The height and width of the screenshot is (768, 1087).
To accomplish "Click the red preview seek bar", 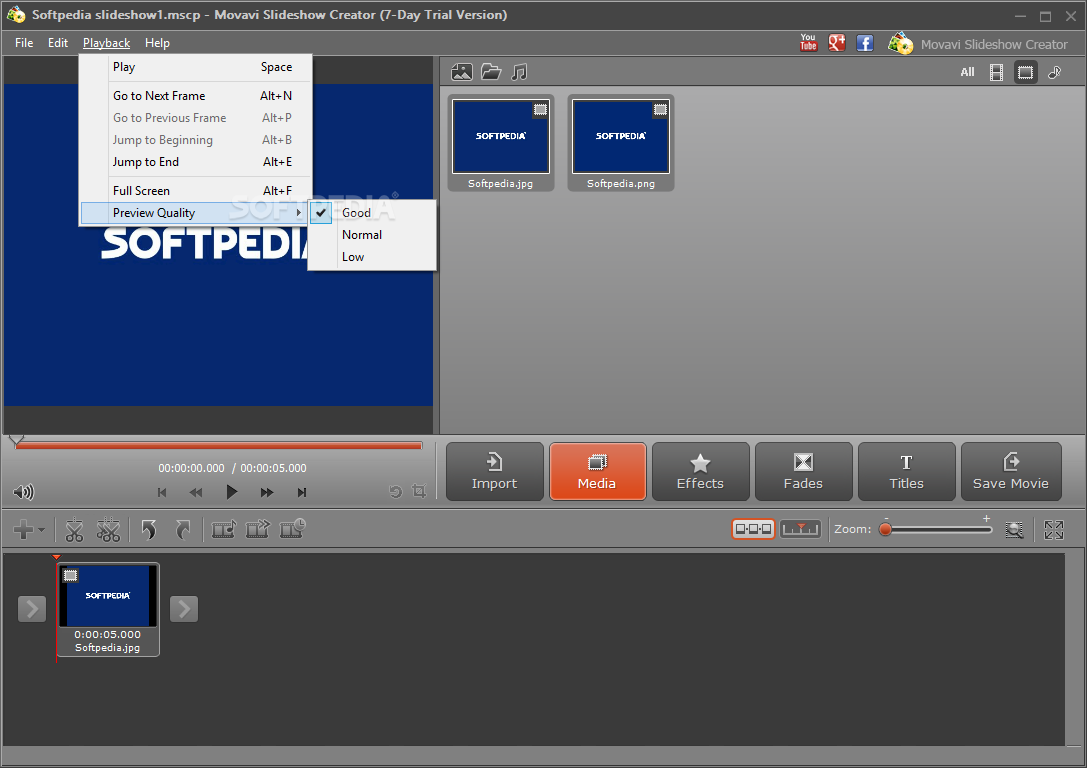I will point(219,446).
